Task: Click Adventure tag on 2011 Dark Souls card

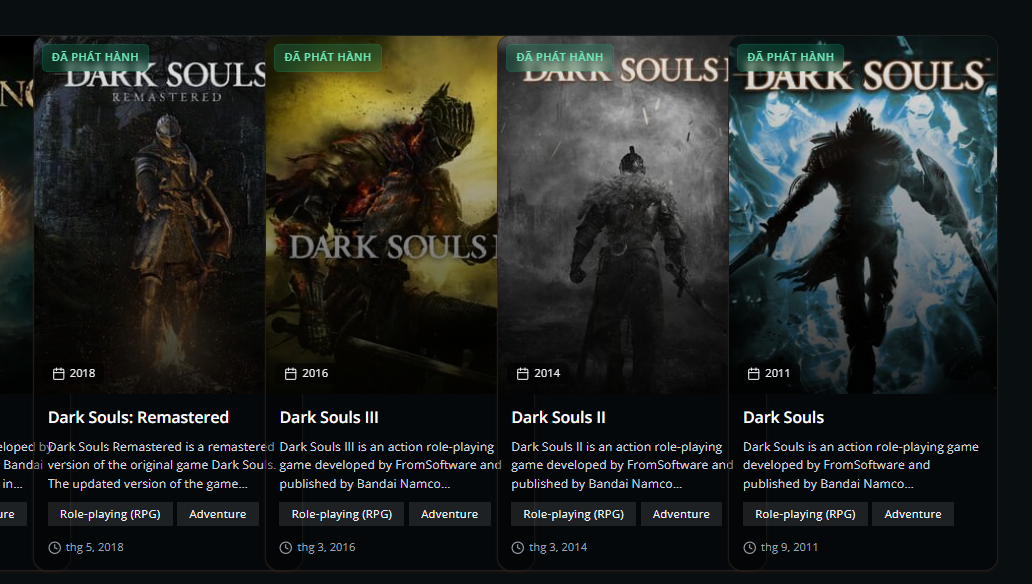Action: click(x=912, y=514)
